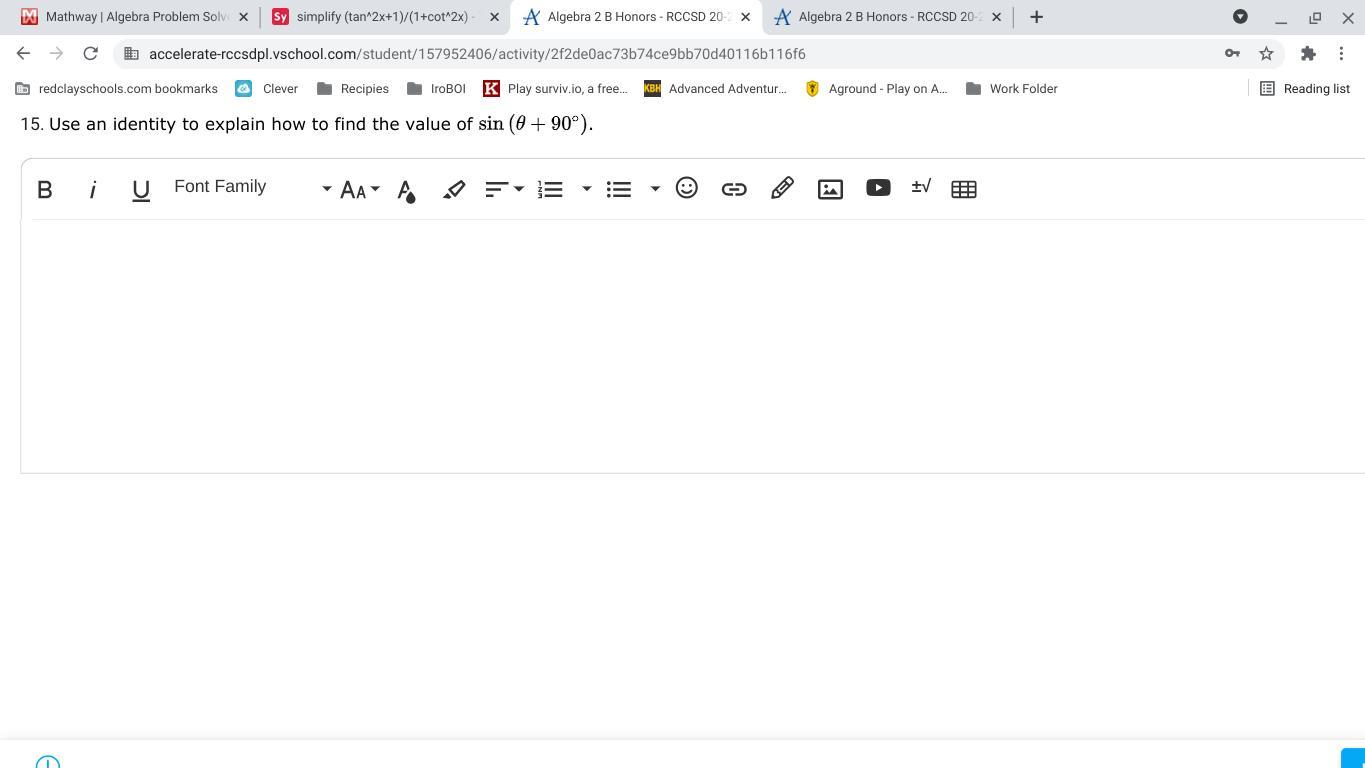This screenshot has height=768, width=1365.
Task: Switch to the simplify tan^2x tab
Action: (x=385, y=17)
